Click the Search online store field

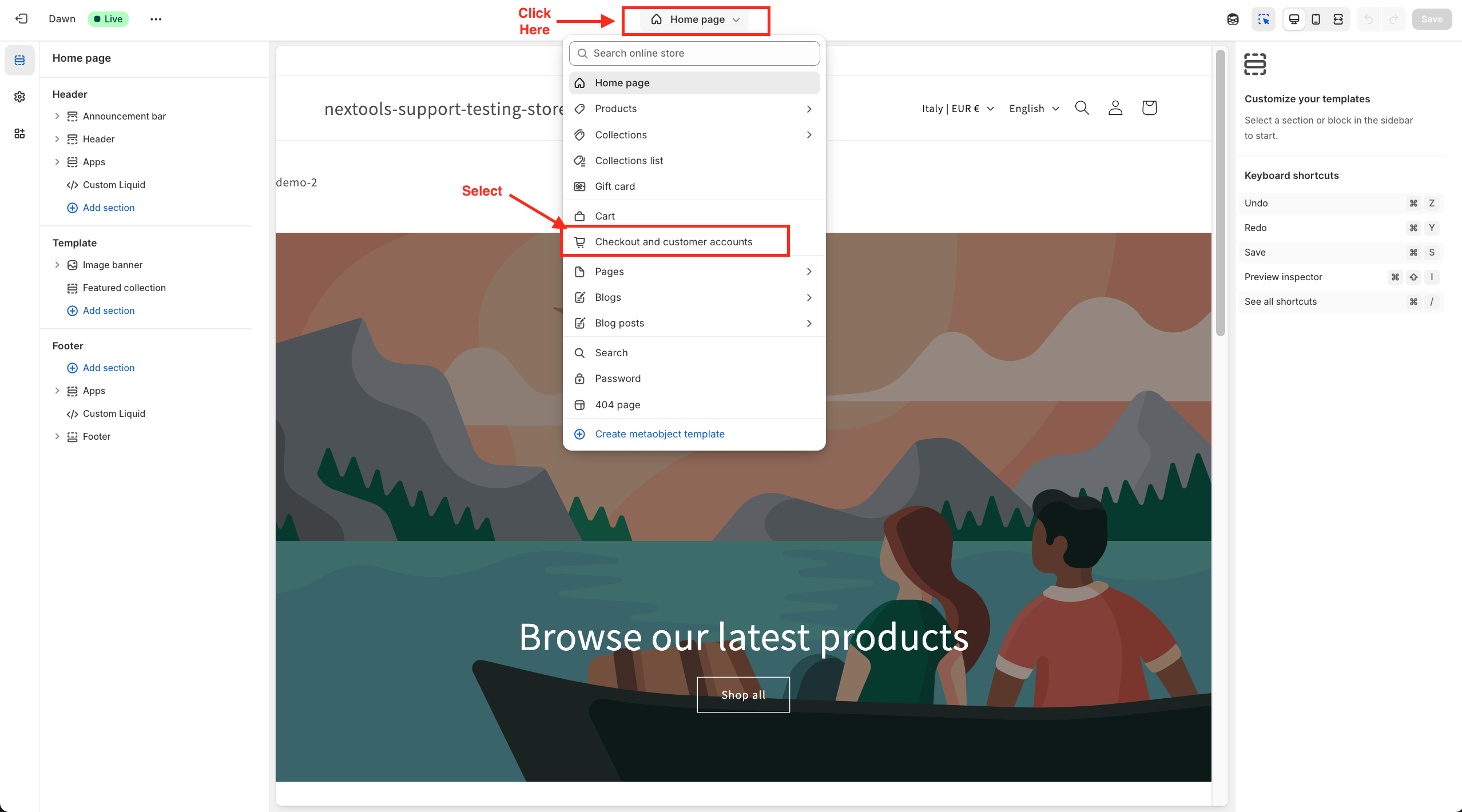(694, 53)
